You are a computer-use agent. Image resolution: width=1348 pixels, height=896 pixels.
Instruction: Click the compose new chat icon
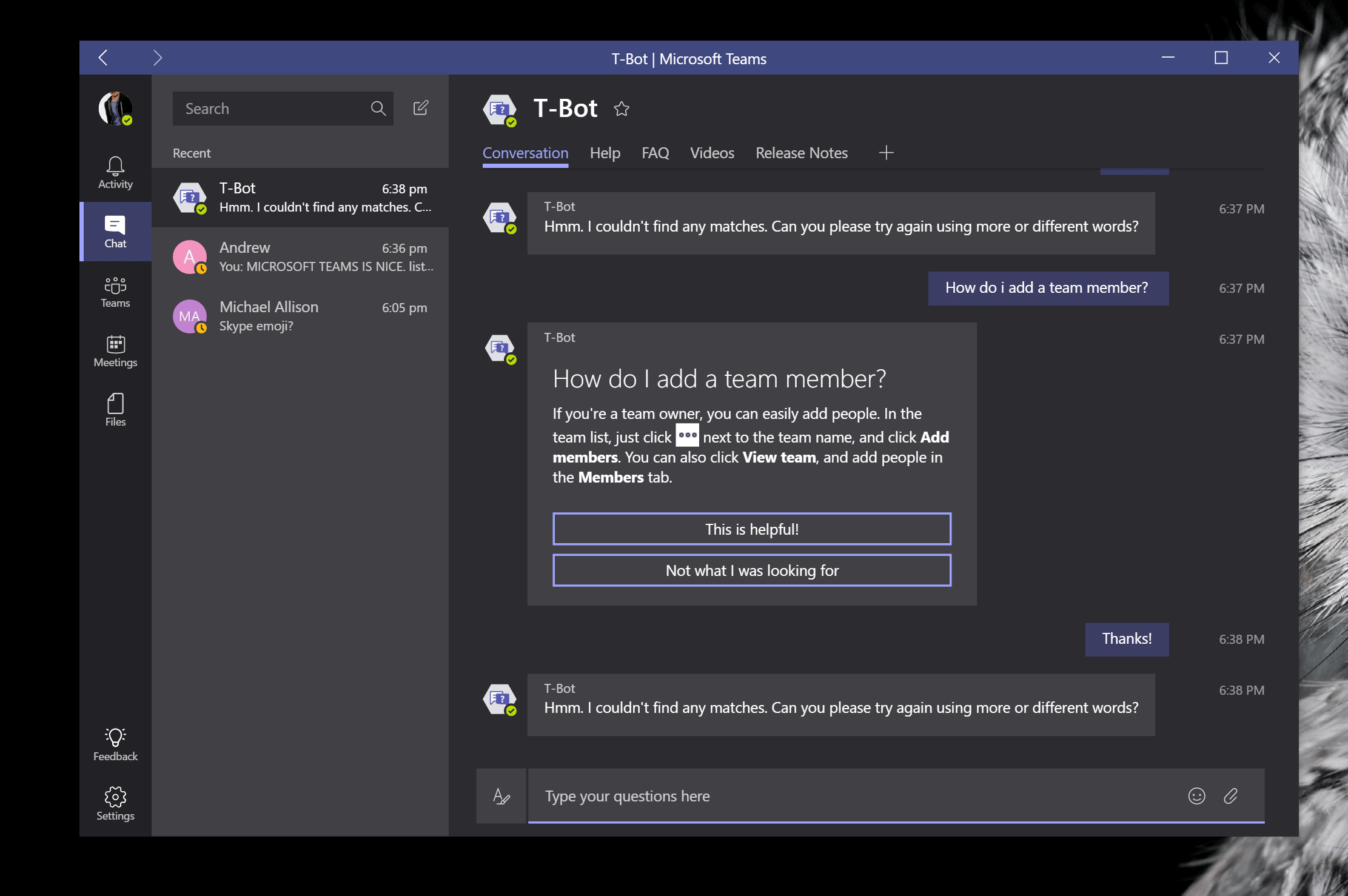pyautogui.click(x=421, y=107)
